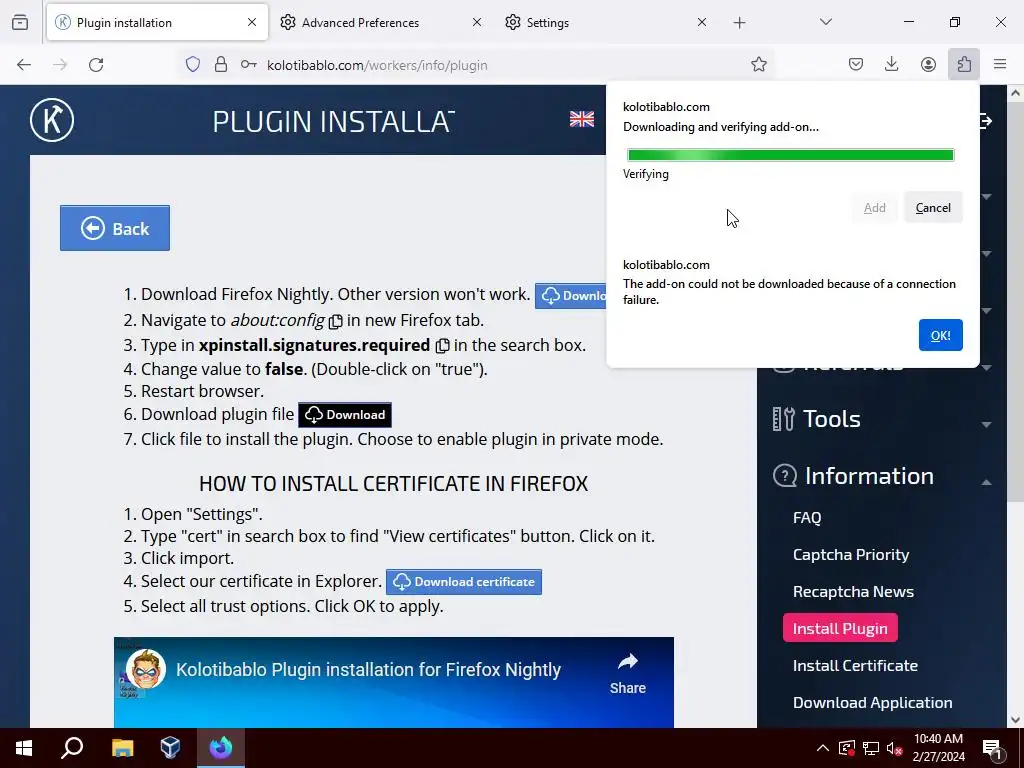Open the Firefox View tab list icon

click(20, 22)
